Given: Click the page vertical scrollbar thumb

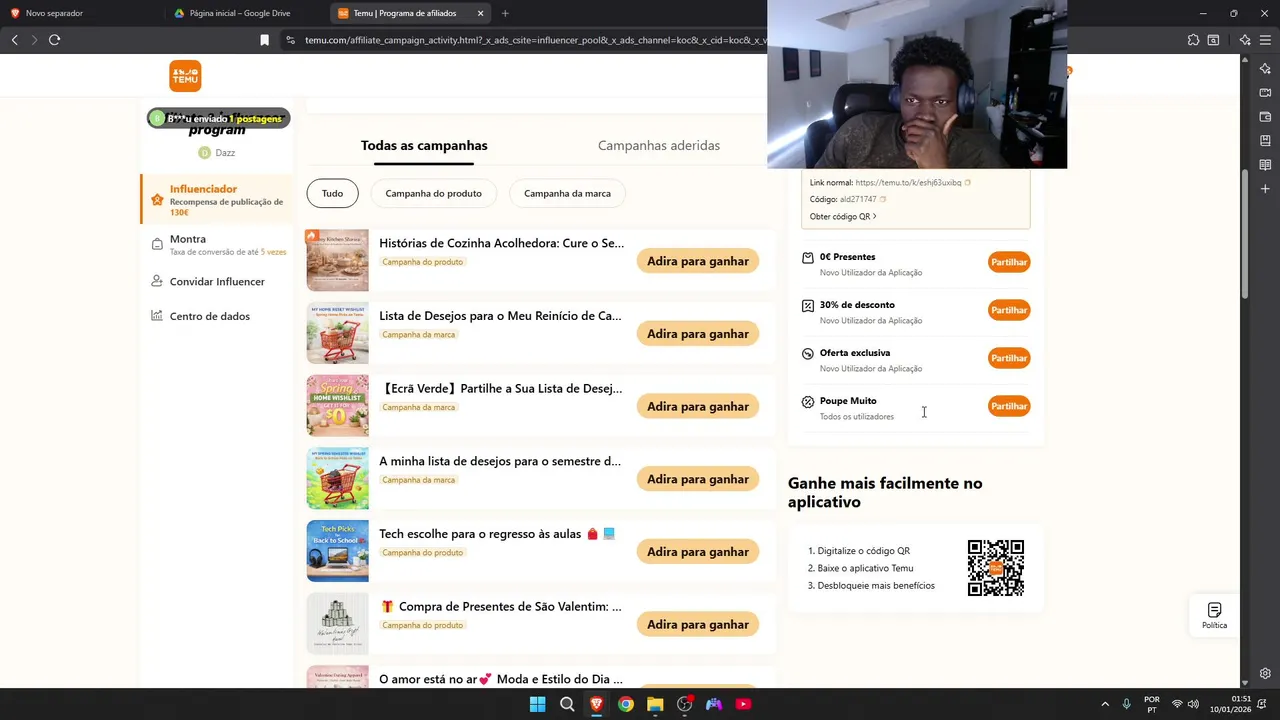Looking at the screenshot, I should [1245, 234].
